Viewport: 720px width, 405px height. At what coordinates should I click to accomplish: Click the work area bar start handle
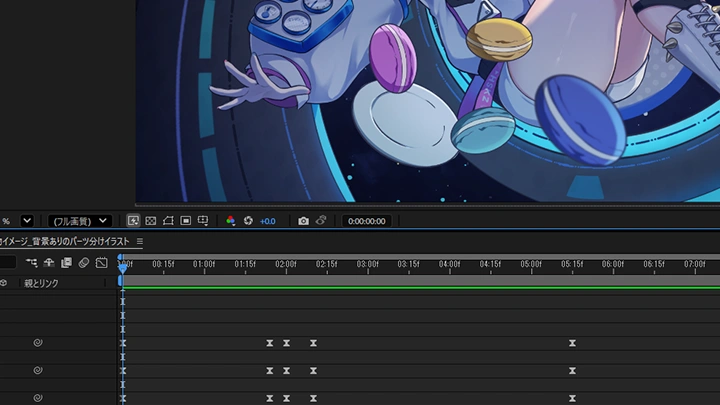[120, 281]
